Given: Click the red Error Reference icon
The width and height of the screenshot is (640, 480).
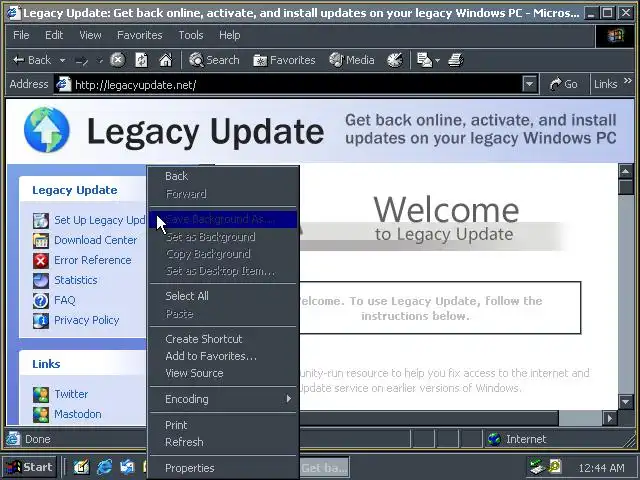Looking at the screenshot, I should pos(41,260).
